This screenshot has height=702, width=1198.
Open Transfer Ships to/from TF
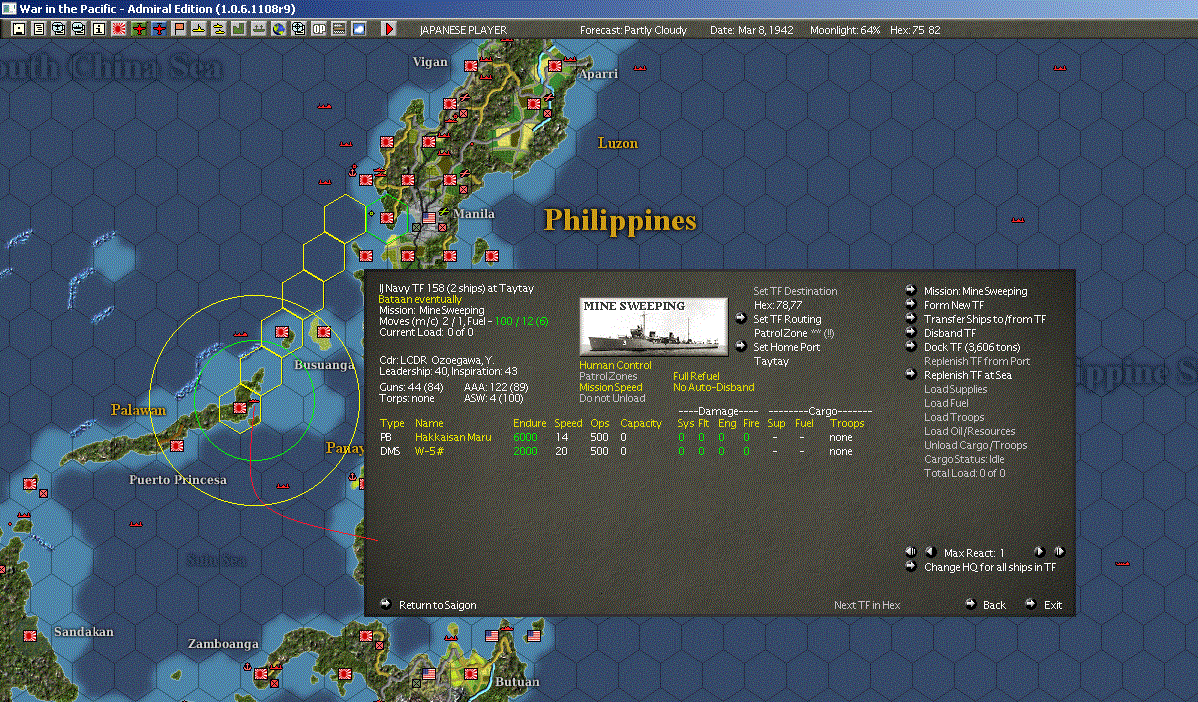pos(985,319)
